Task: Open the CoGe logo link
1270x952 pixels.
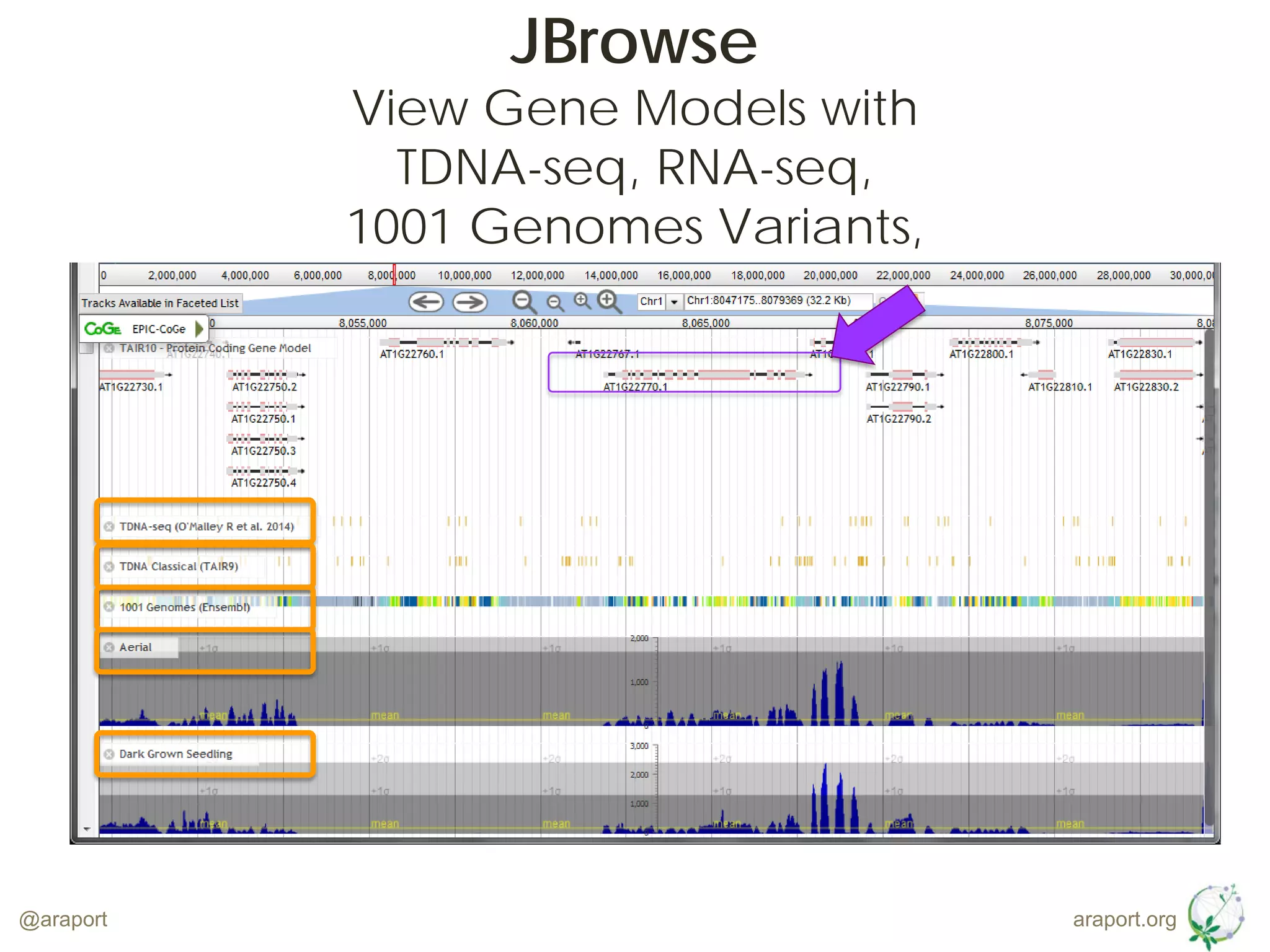Action: (103, 328)
